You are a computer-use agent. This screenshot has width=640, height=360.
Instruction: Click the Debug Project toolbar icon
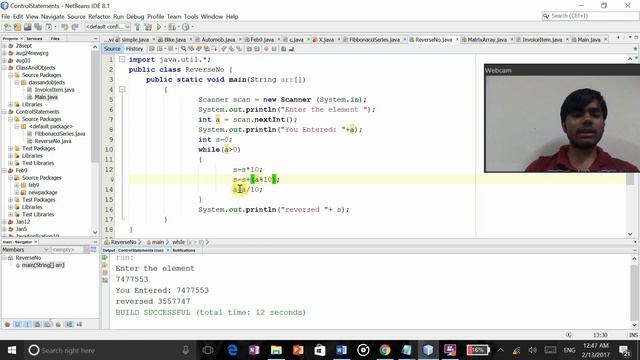[172, 27]
